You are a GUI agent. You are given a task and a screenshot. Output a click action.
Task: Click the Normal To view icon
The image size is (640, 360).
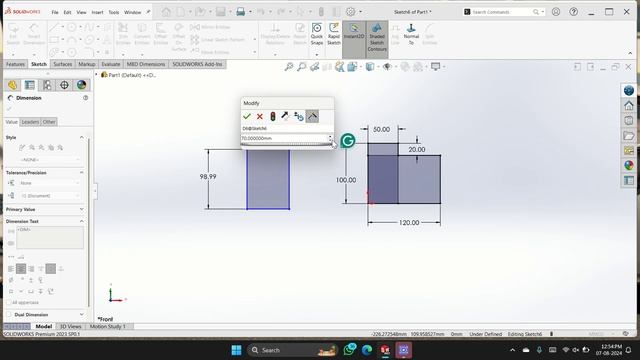[411, 34]
